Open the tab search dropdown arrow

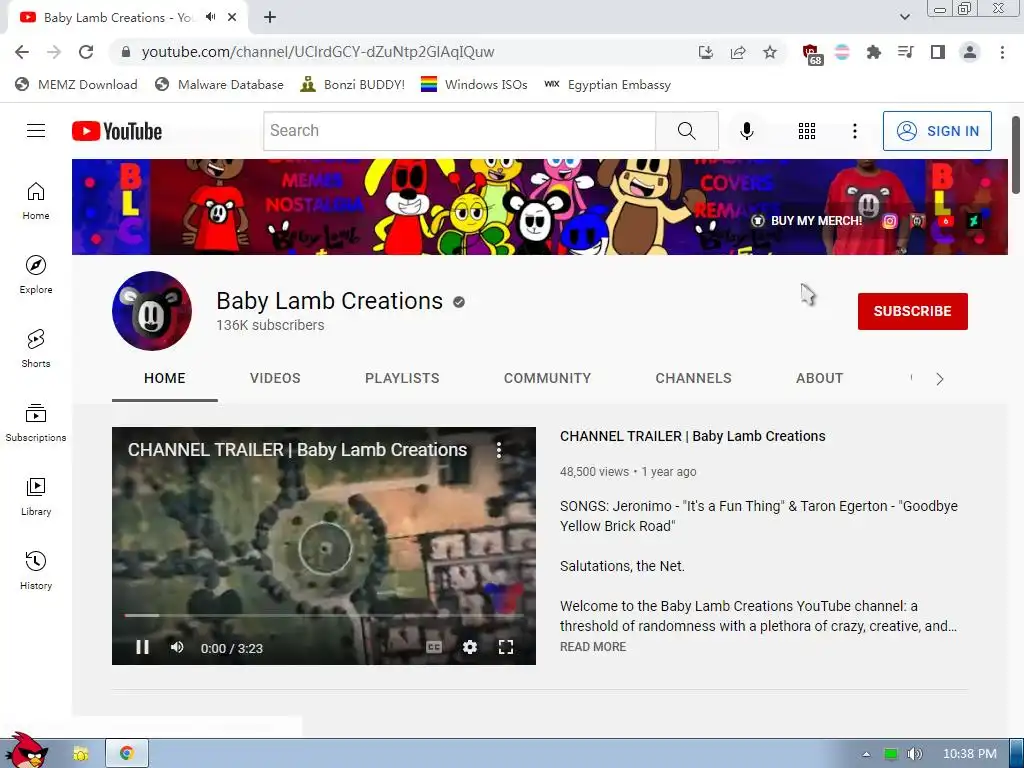(904, 17)
